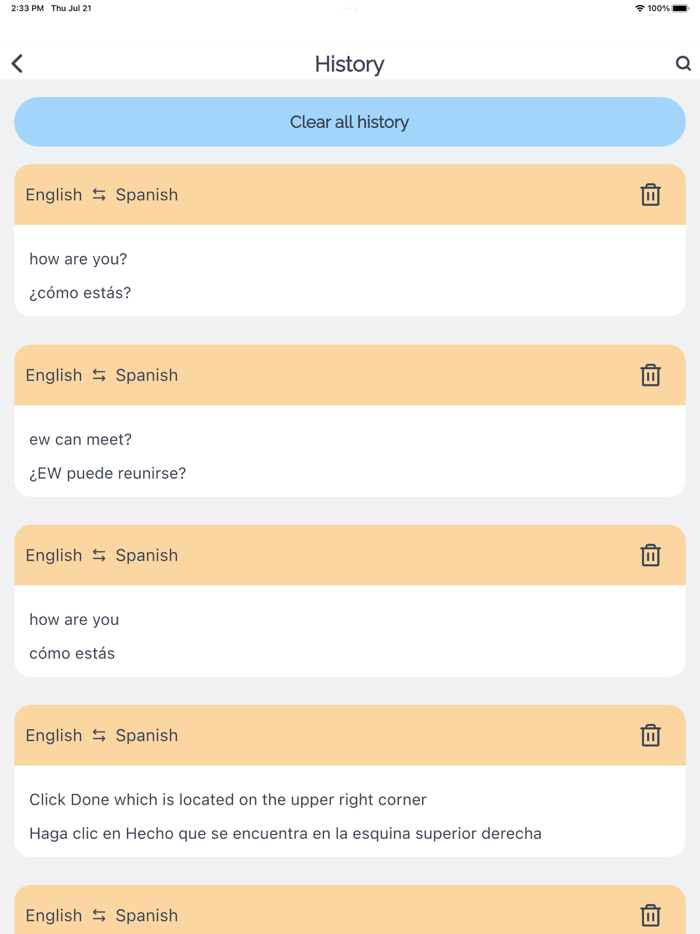700x934 pixels.
Task: Tap the History title in the navigation bar
Action: click(349, 63)
